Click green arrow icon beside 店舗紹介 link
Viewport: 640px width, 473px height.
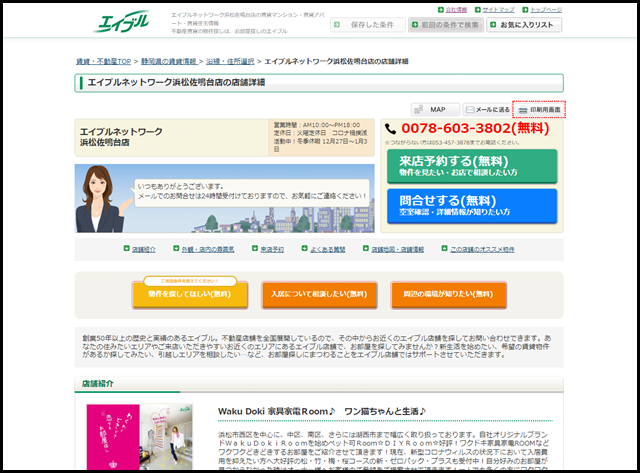pos(127,249)
